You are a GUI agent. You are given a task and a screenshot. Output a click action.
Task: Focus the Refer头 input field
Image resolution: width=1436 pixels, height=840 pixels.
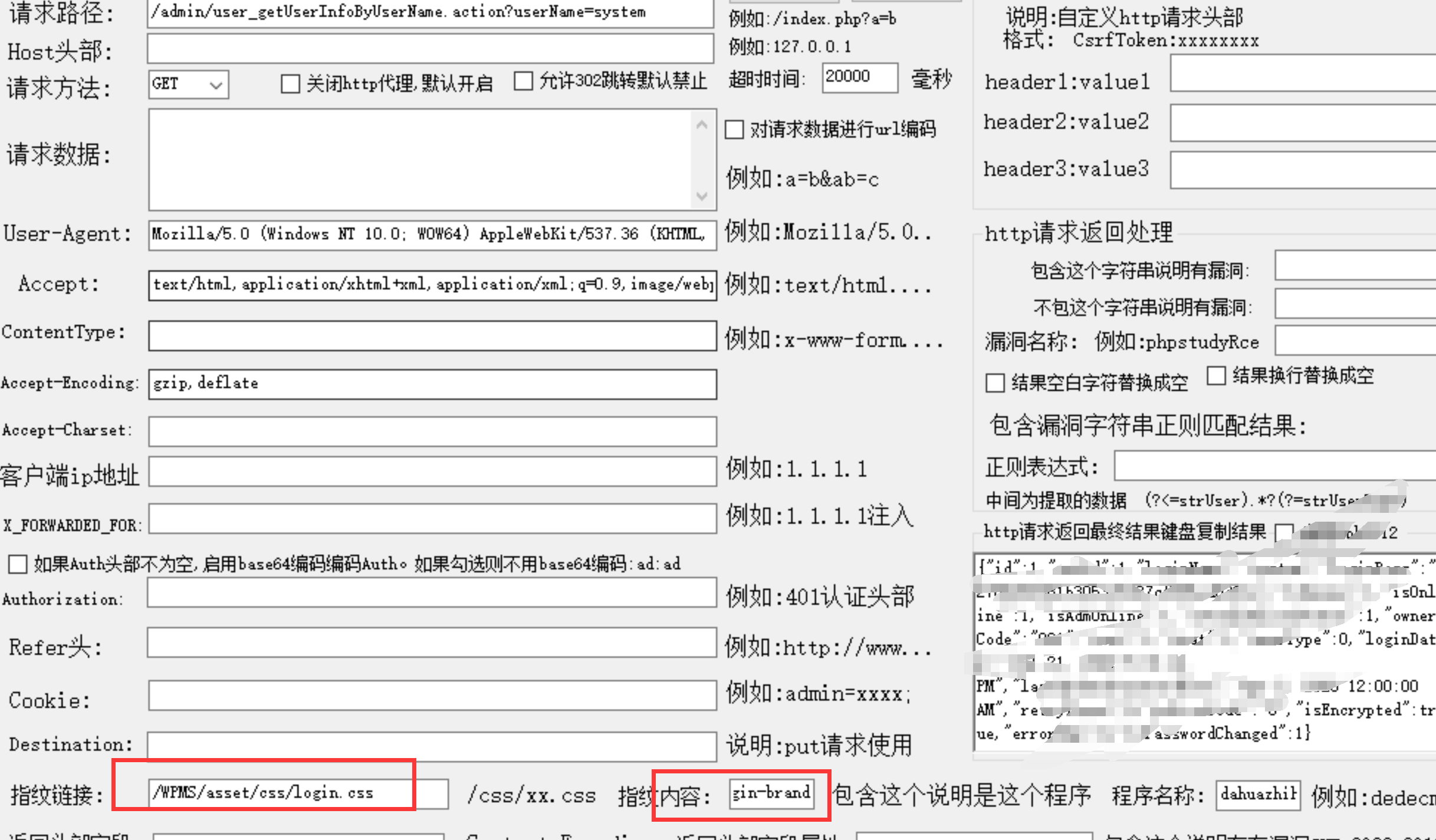[x=432, y=643]
